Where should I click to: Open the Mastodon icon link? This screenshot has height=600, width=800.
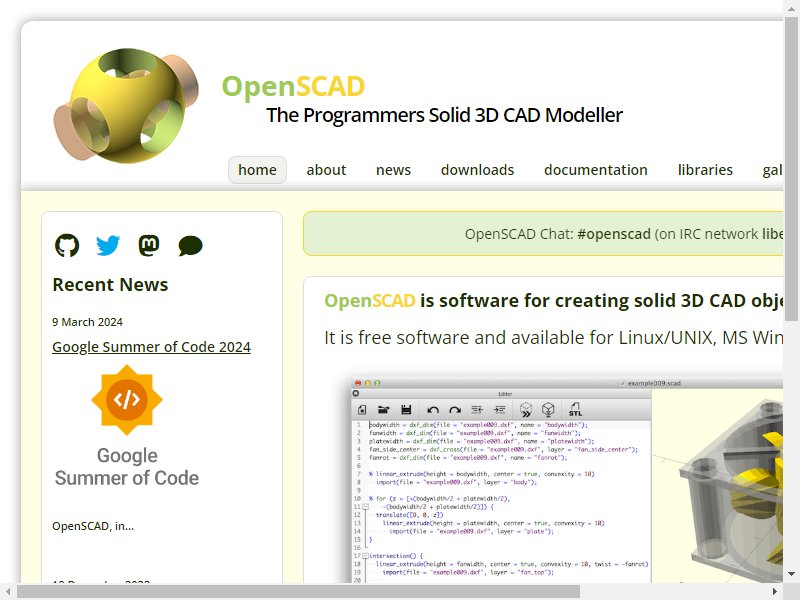coord(149,245)
